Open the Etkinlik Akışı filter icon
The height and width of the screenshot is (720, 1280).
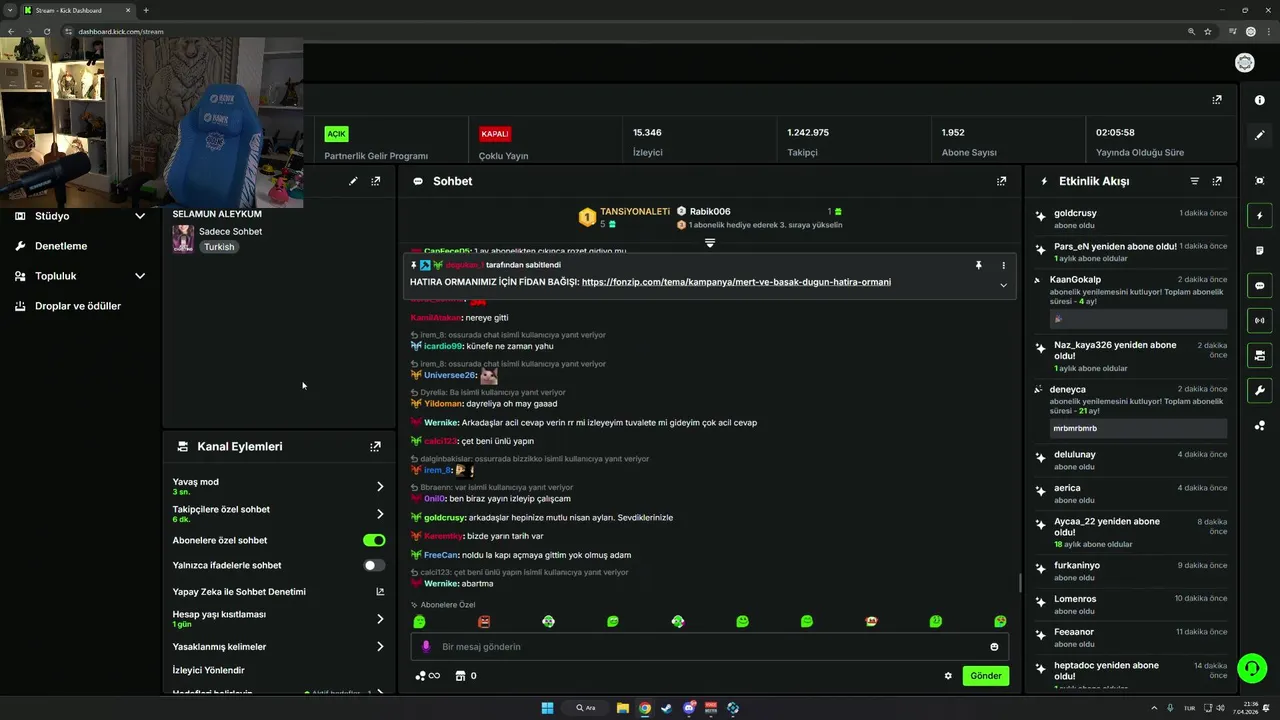[1194, 181]
